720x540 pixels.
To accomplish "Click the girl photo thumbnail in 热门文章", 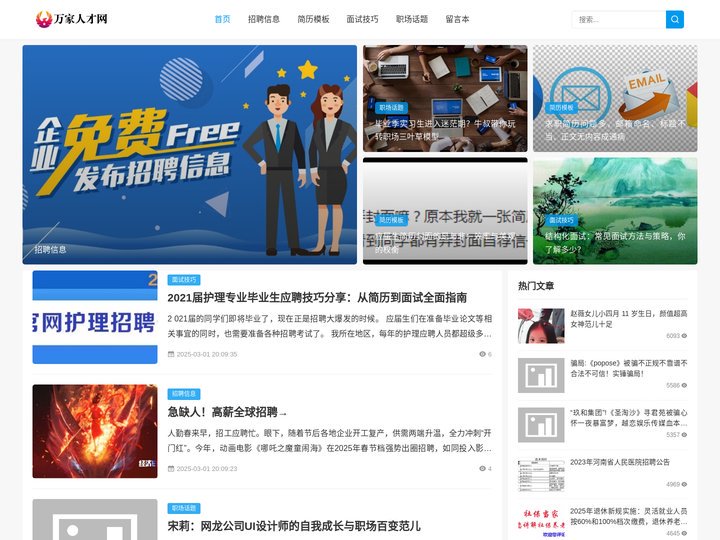I will (x=541, y=326).
